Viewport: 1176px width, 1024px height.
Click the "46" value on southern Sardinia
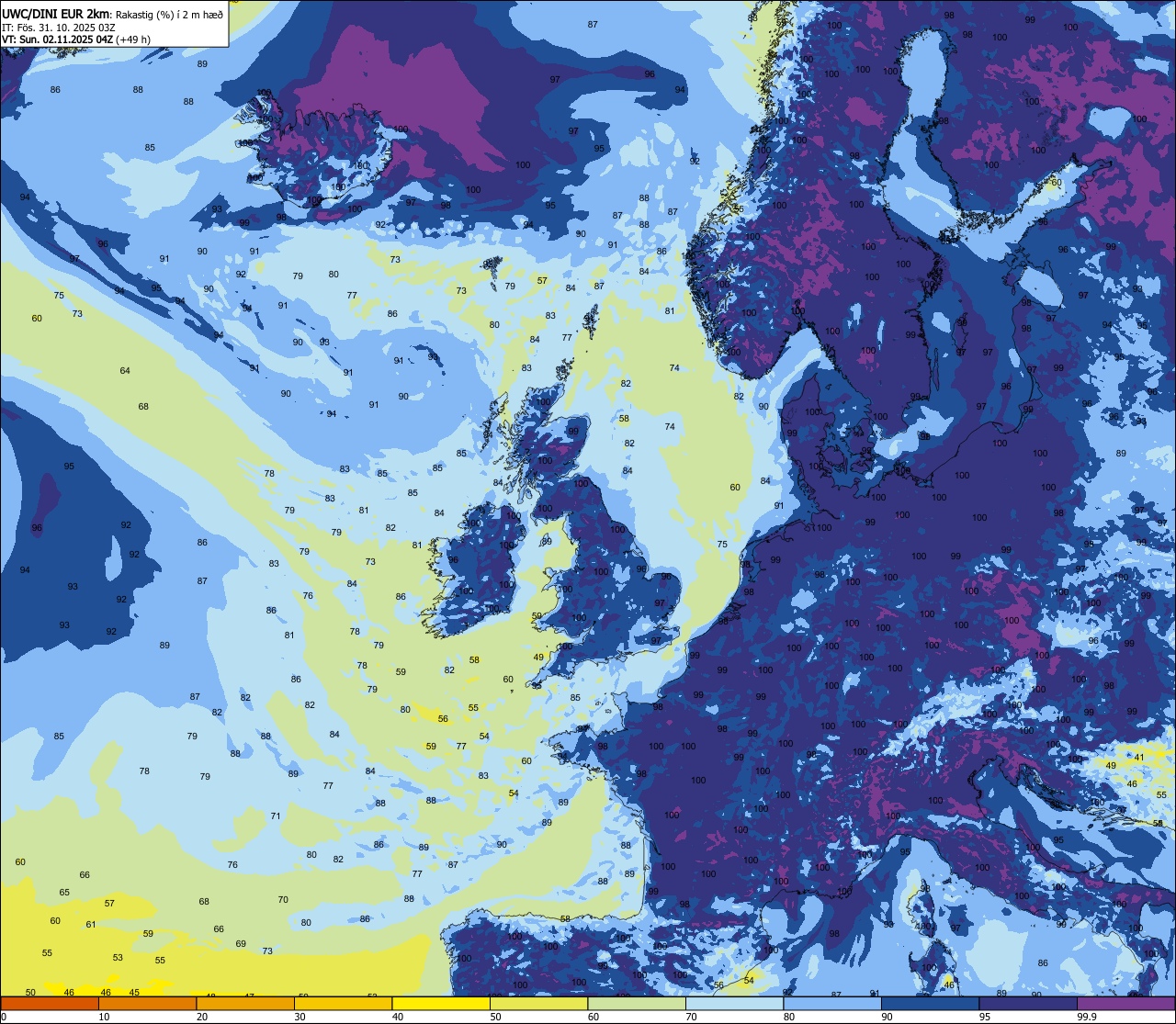[x=949, y=984]
